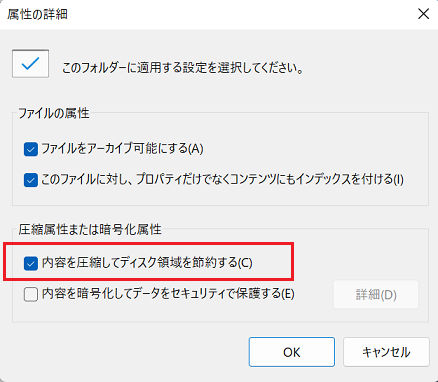
Task: Click the 属性の詳細 window title text
Action: pos(37,14)
